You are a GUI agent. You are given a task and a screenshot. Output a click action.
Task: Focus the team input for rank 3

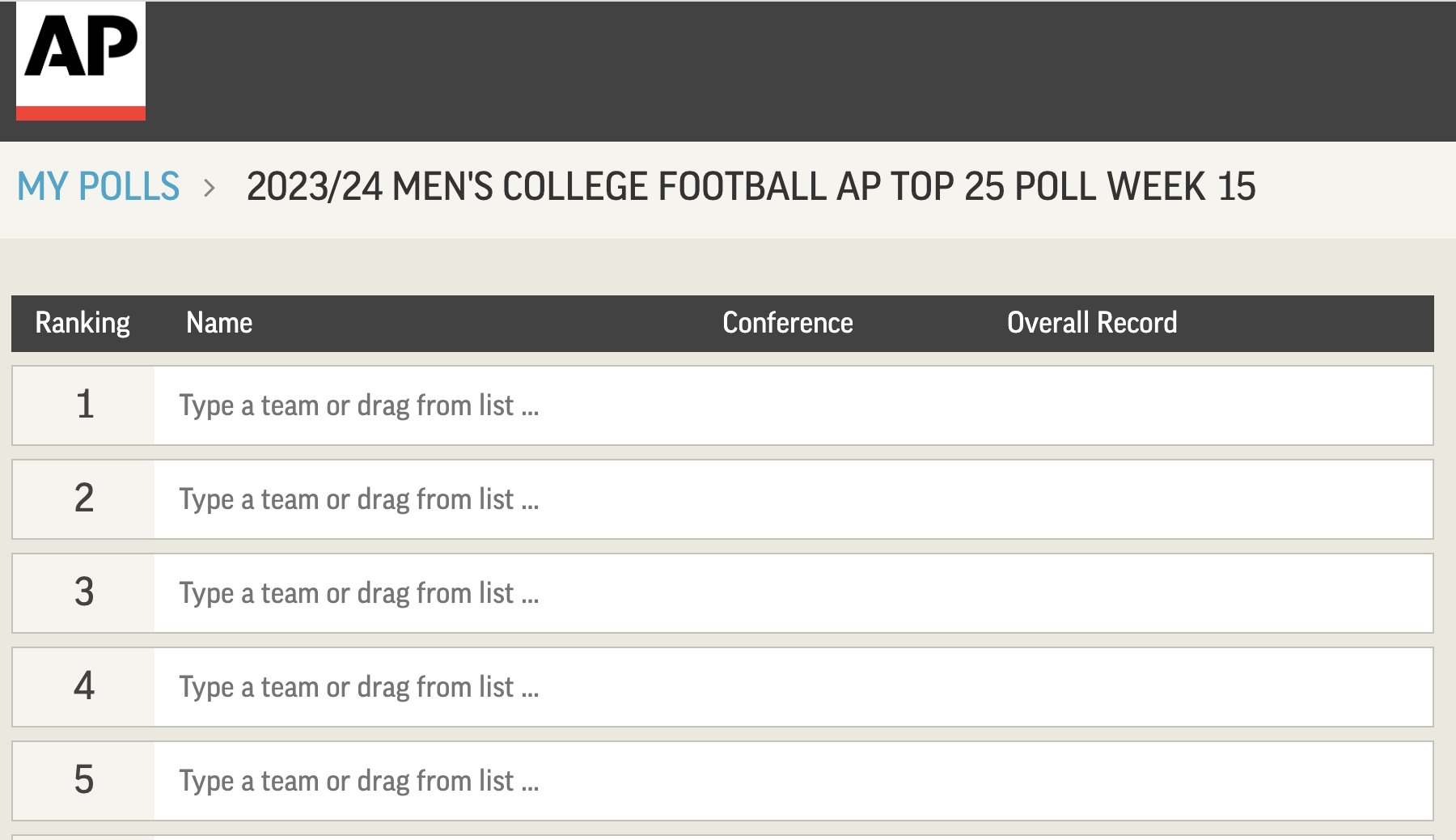click(x=793, y=593)
